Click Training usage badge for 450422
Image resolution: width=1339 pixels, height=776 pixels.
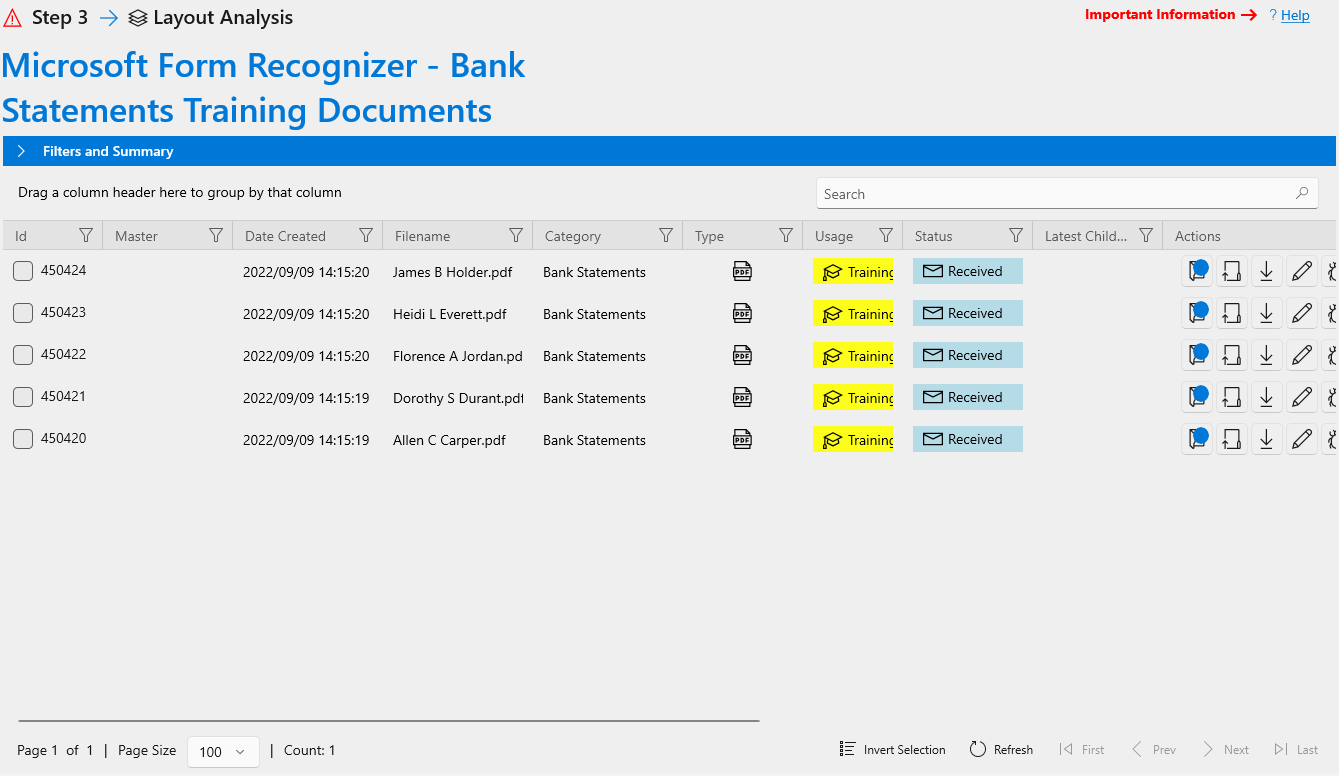tap(853, 355)
